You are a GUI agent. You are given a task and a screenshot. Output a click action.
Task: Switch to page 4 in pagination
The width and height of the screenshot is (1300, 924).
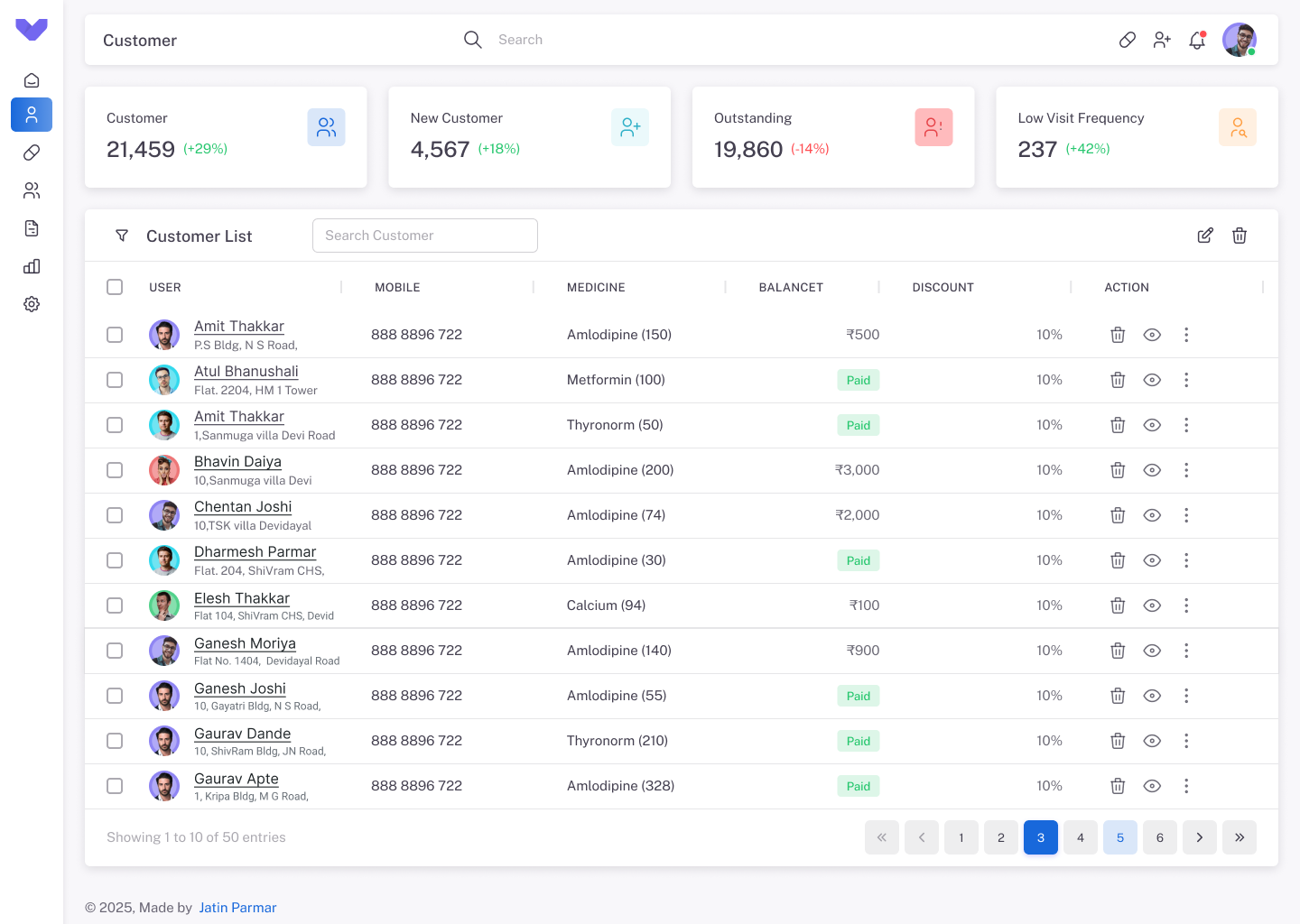coord(1081,837)
